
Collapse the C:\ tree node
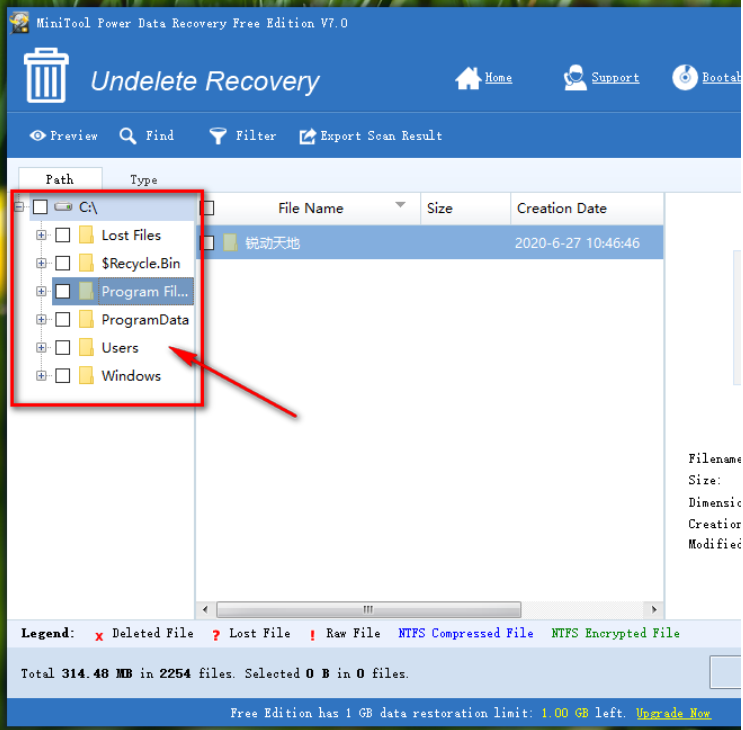point(19,207)
